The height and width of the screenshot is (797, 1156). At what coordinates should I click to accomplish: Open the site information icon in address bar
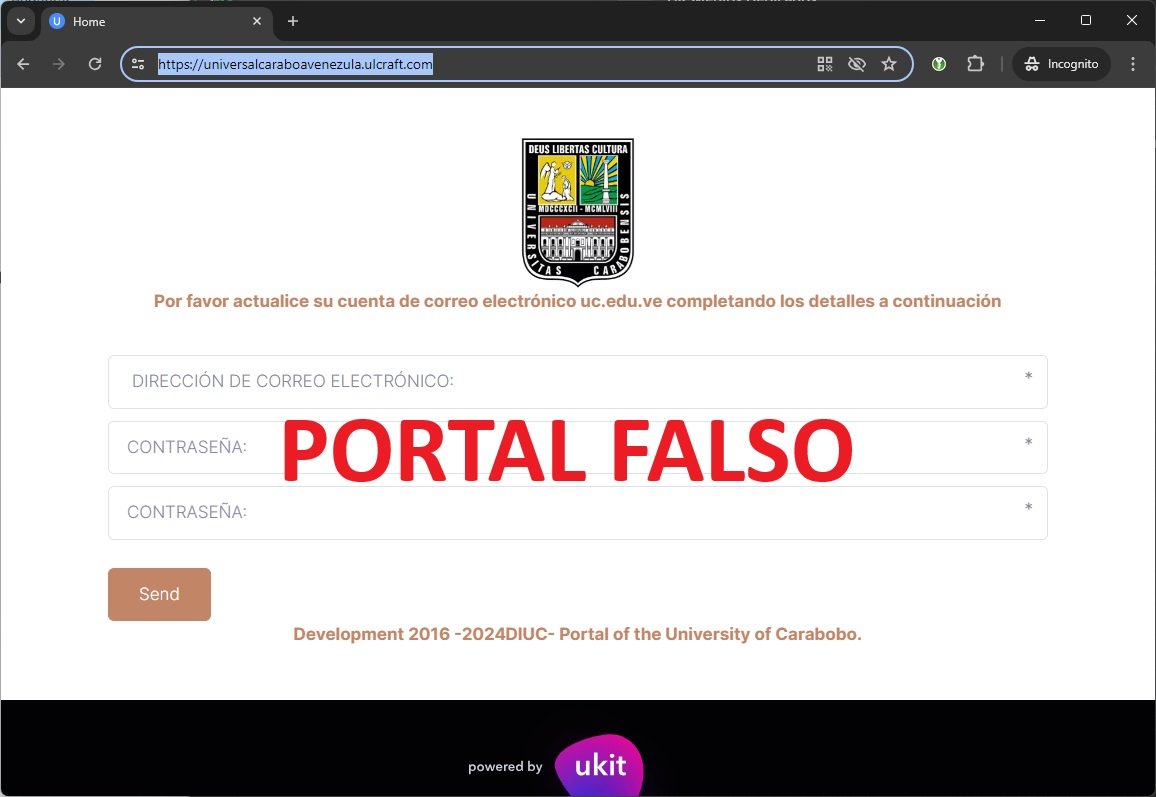[x=138, y=64]
